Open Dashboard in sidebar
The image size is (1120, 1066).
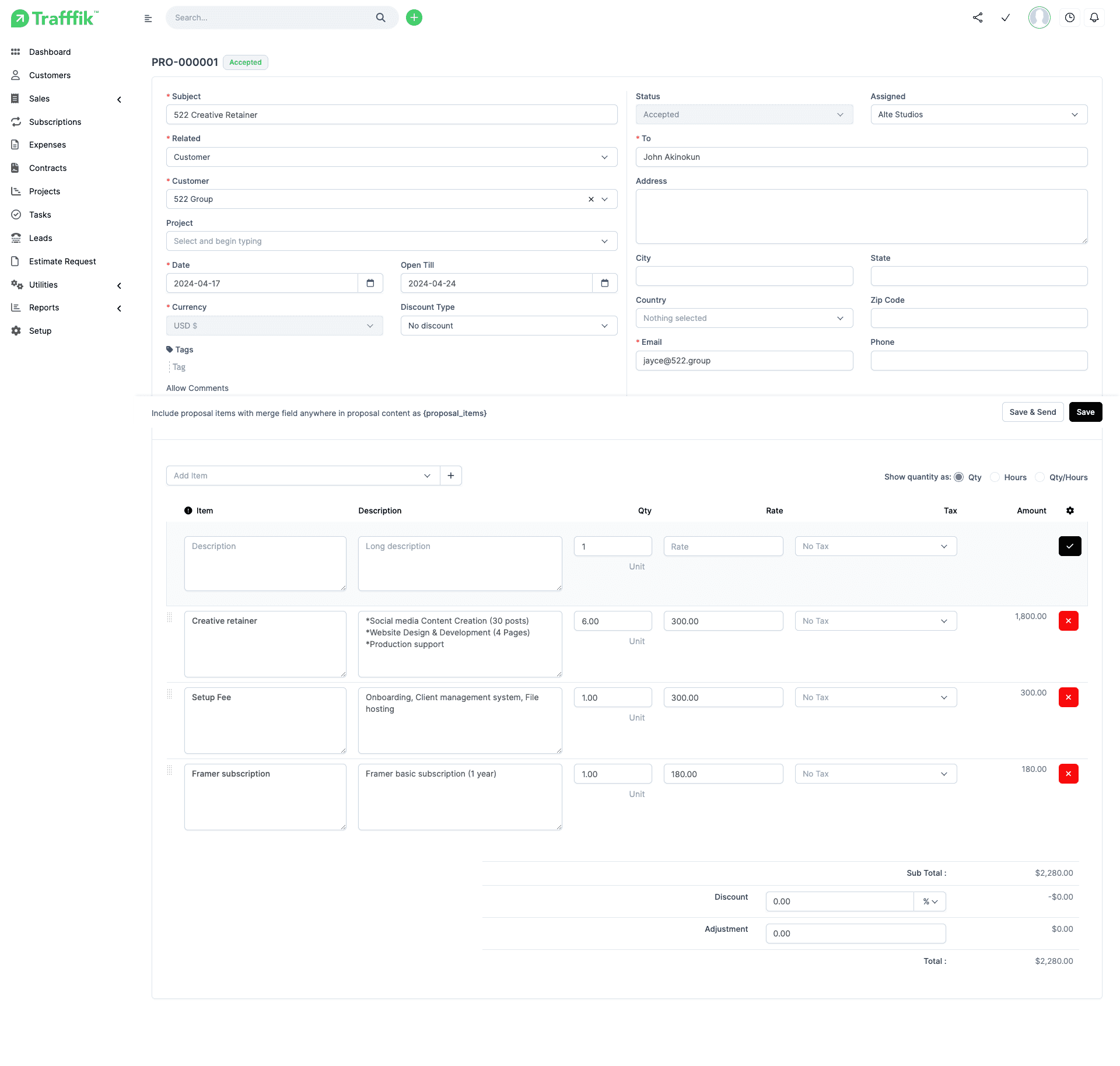tap(50, 52)
